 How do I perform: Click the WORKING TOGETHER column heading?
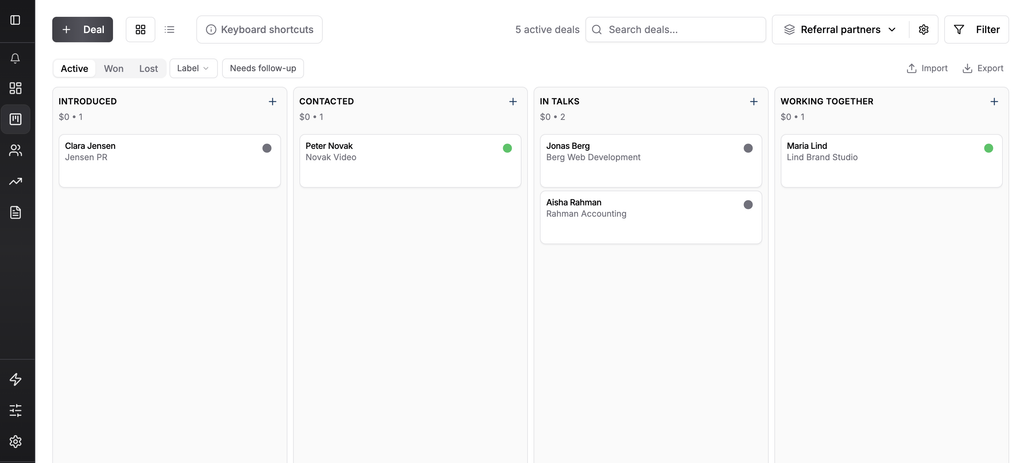pos(827,101)
